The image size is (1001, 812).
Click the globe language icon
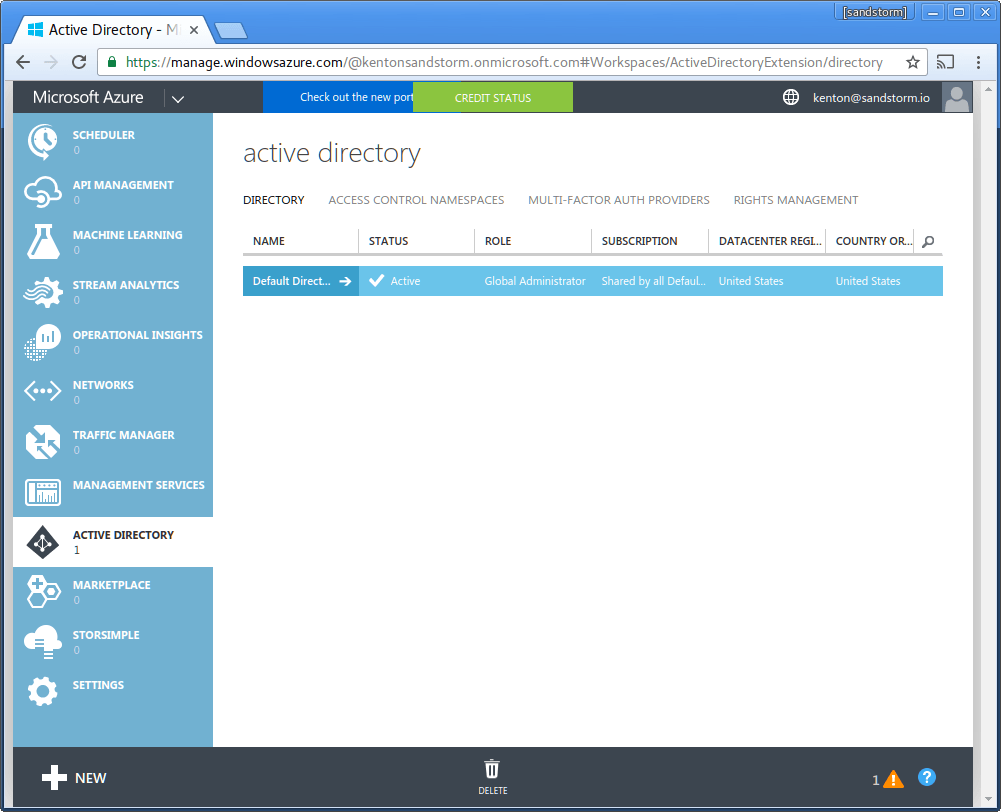point(790,97)
